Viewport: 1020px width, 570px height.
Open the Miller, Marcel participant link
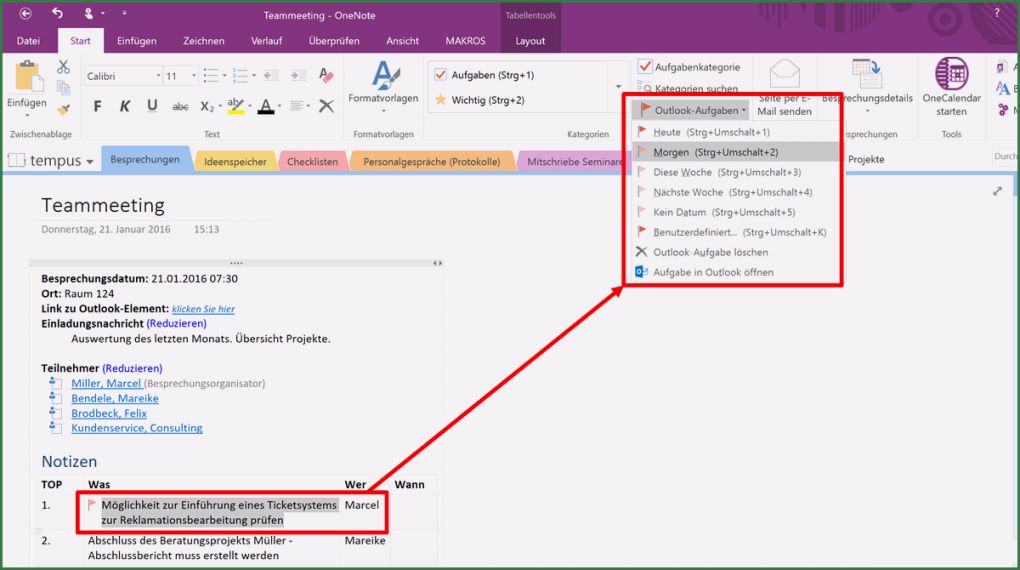coord(106,383)
